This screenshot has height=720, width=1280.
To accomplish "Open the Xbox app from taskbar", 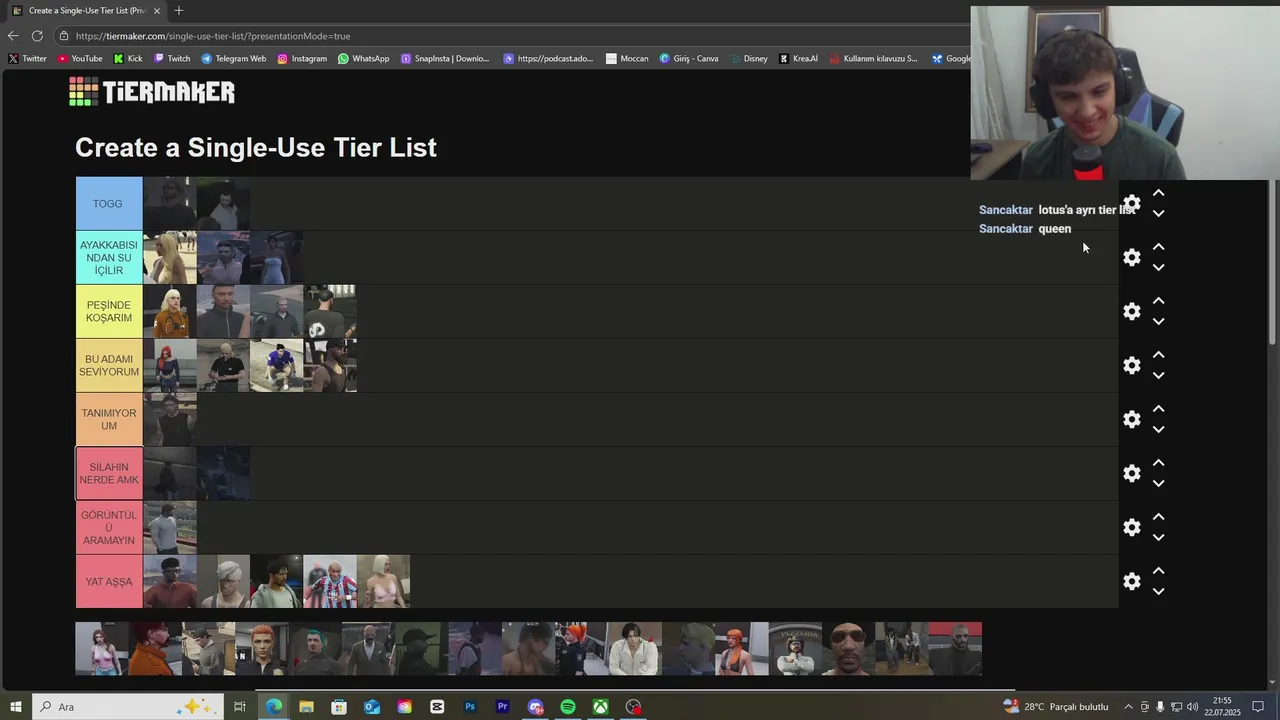I will point(600,707).
